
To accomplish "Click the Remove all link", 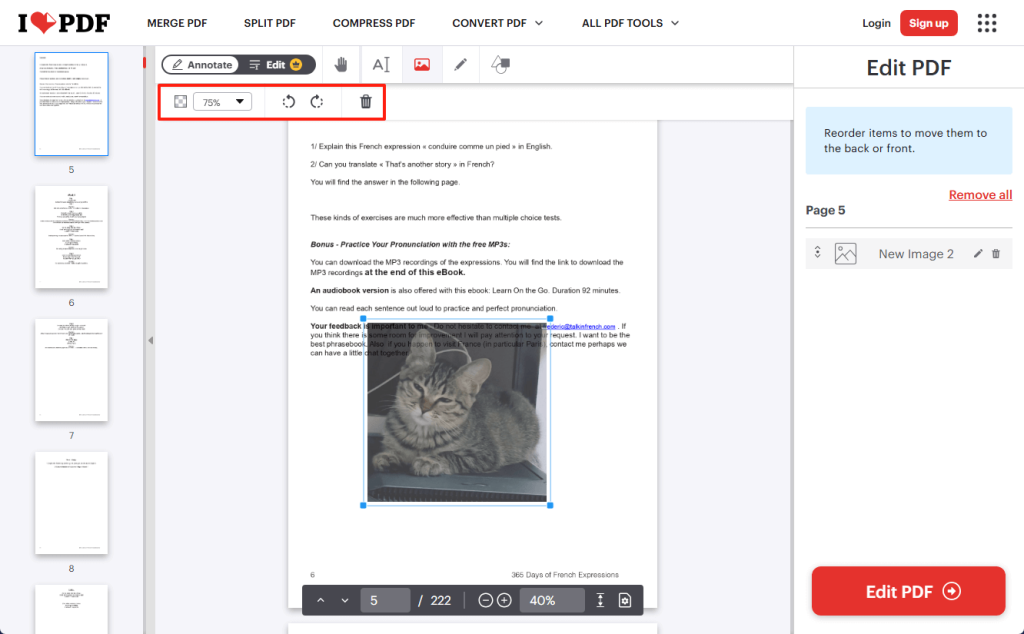I will (x=980, y=195).
